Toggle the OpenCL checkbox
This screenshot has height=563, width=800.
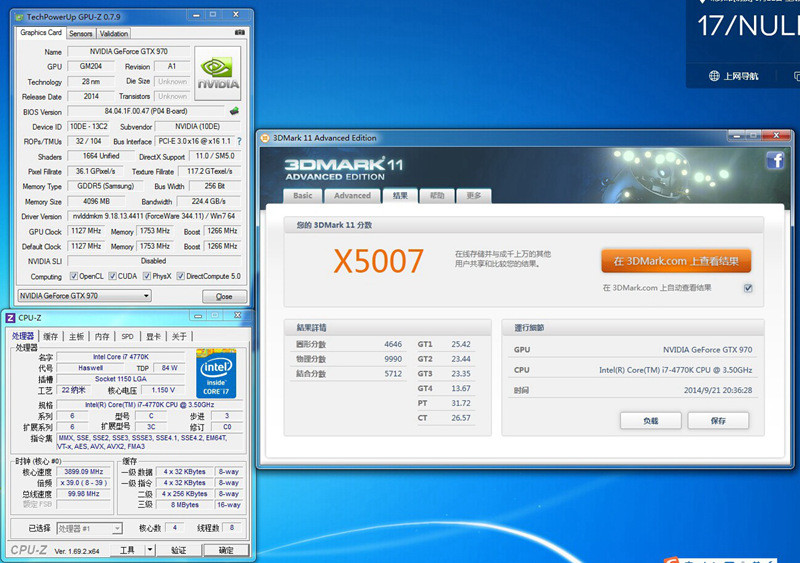[73, 276]
